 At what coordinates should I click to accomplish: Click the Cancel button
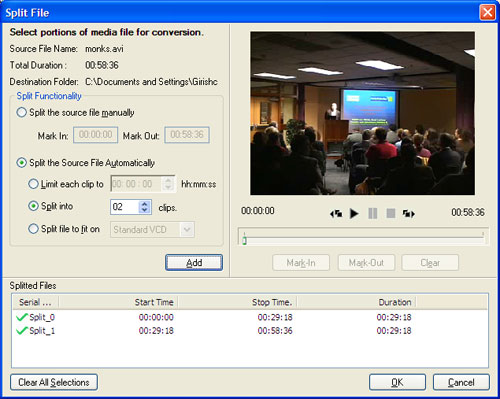pyautogui.click(x=461, y=382)
